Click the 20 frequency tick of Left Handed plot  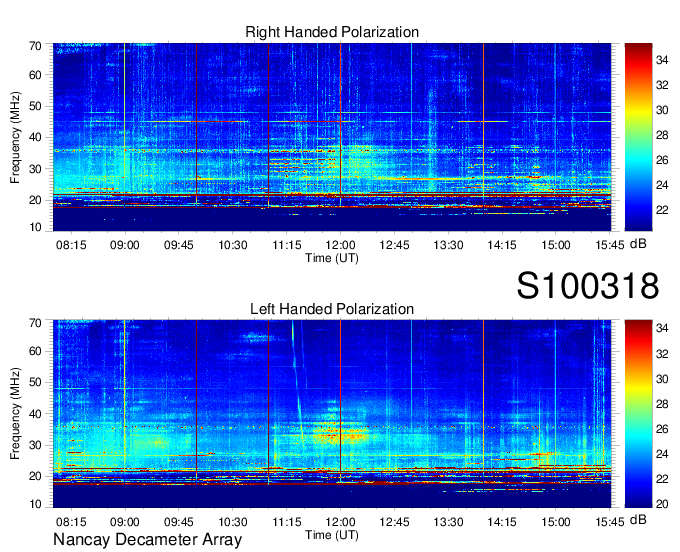(x=35, y=476)
